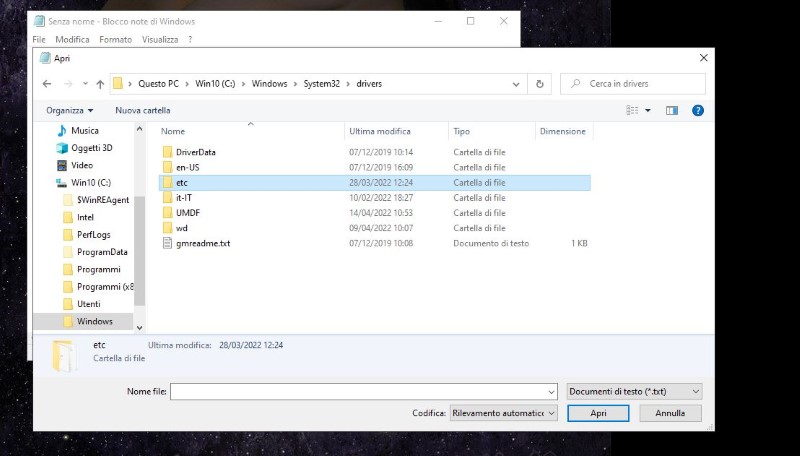Select Oggetti 3D in navigation pane
This screenshot has height=456, width=800.
point(92,148)
